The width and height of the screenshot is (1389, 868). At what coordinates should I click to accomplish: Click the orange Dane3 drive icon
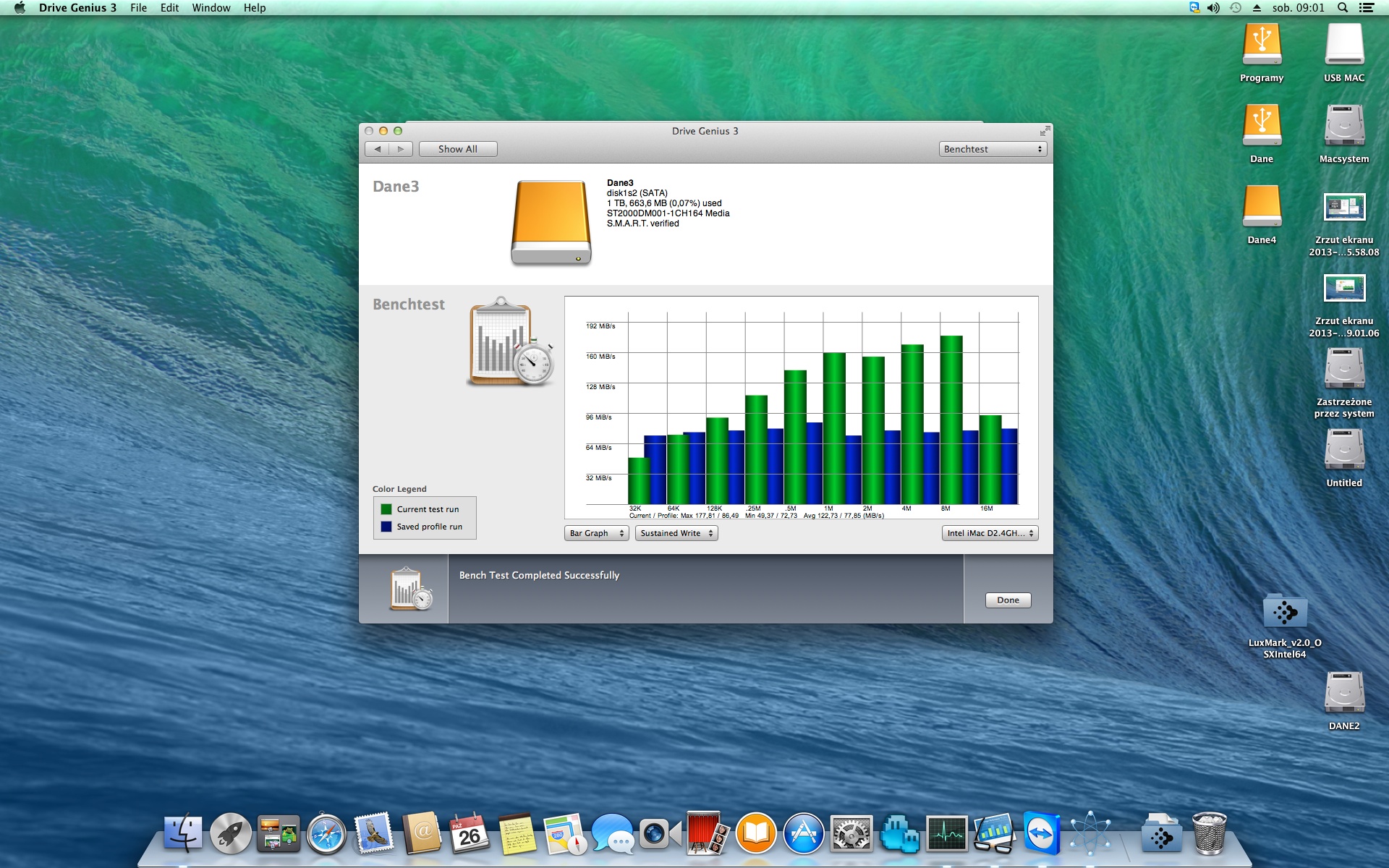pyautogui.click(x=551, y=223)
